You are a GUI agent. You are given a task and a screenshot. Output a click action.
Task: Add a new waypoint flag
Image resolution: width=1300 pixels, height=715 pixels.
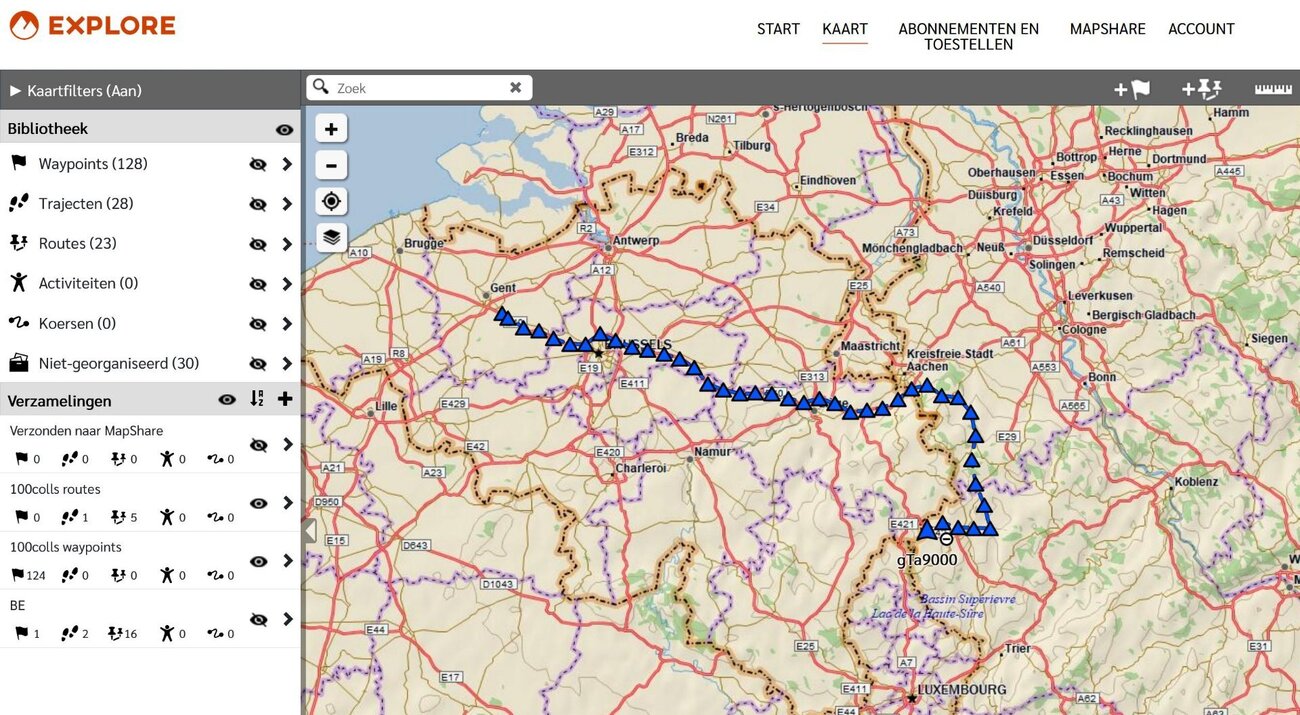coord(1132,89)
